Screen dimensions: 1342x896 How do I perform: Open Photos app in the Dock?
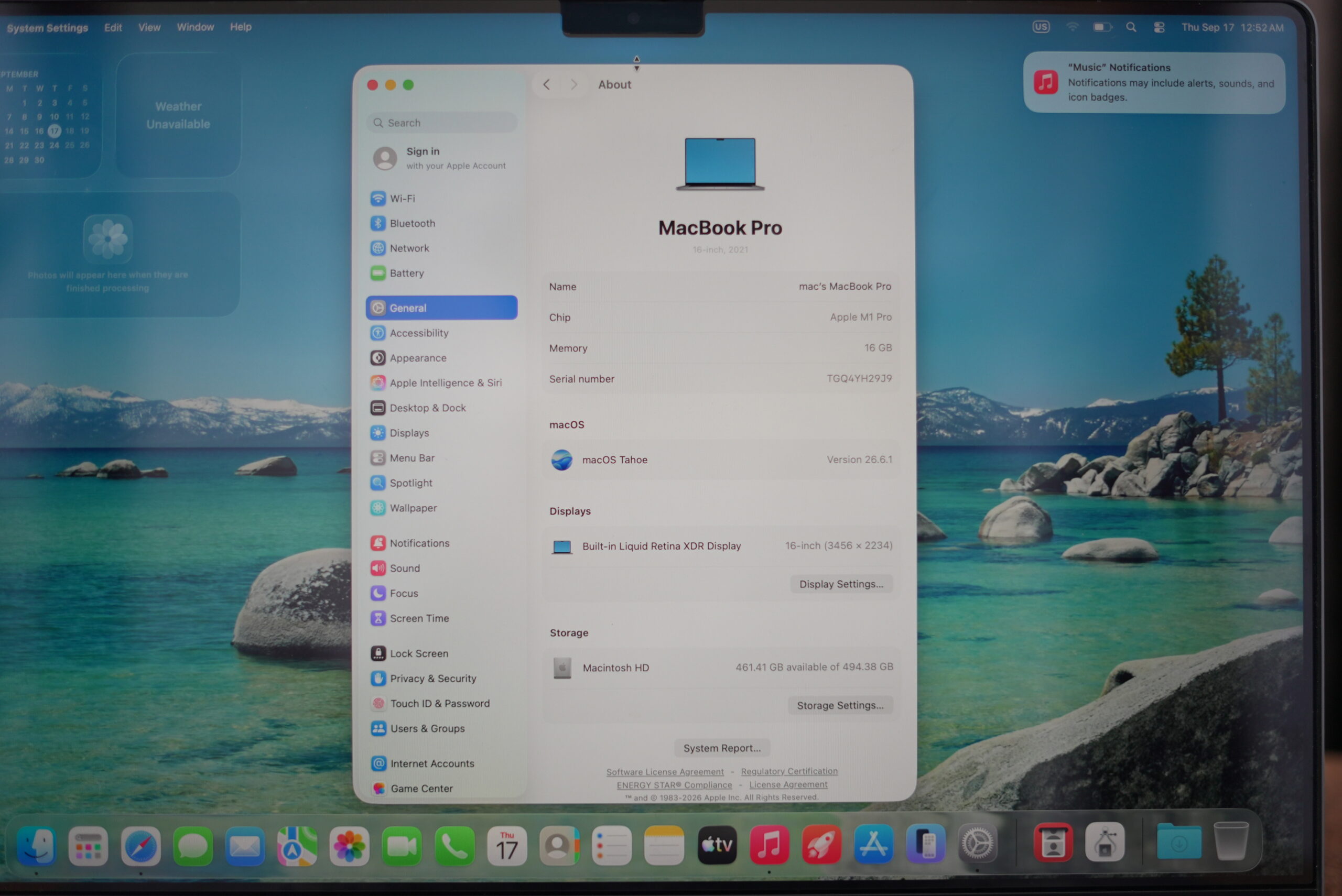click(349, 846)
